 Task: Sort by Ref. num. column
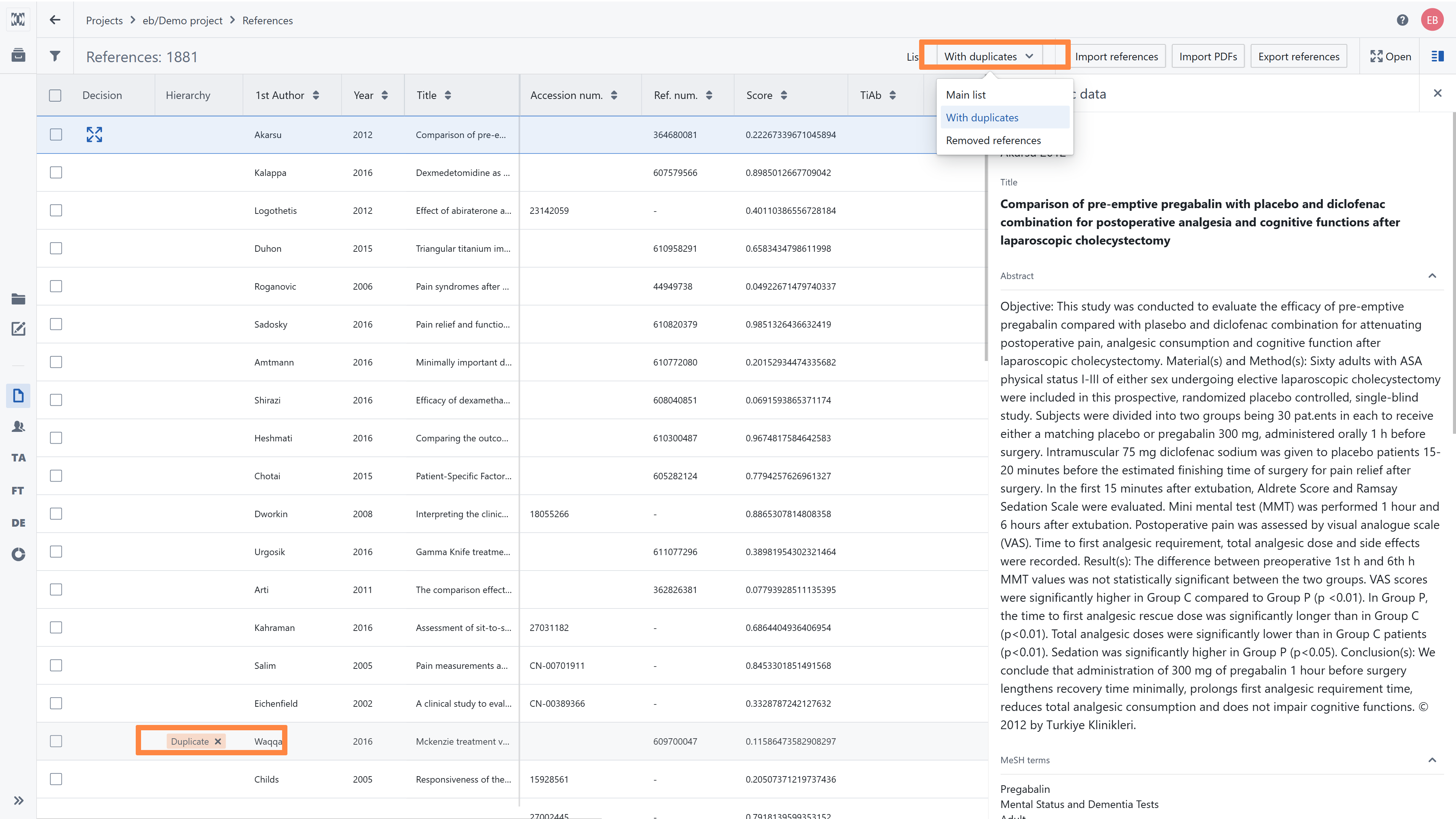[x=709, y=96]
